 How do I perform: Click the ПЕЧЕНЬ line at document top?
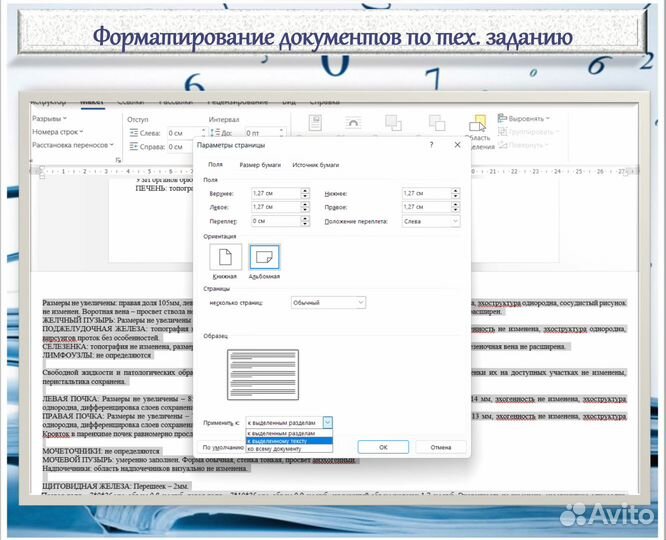[x=164, y=188]
